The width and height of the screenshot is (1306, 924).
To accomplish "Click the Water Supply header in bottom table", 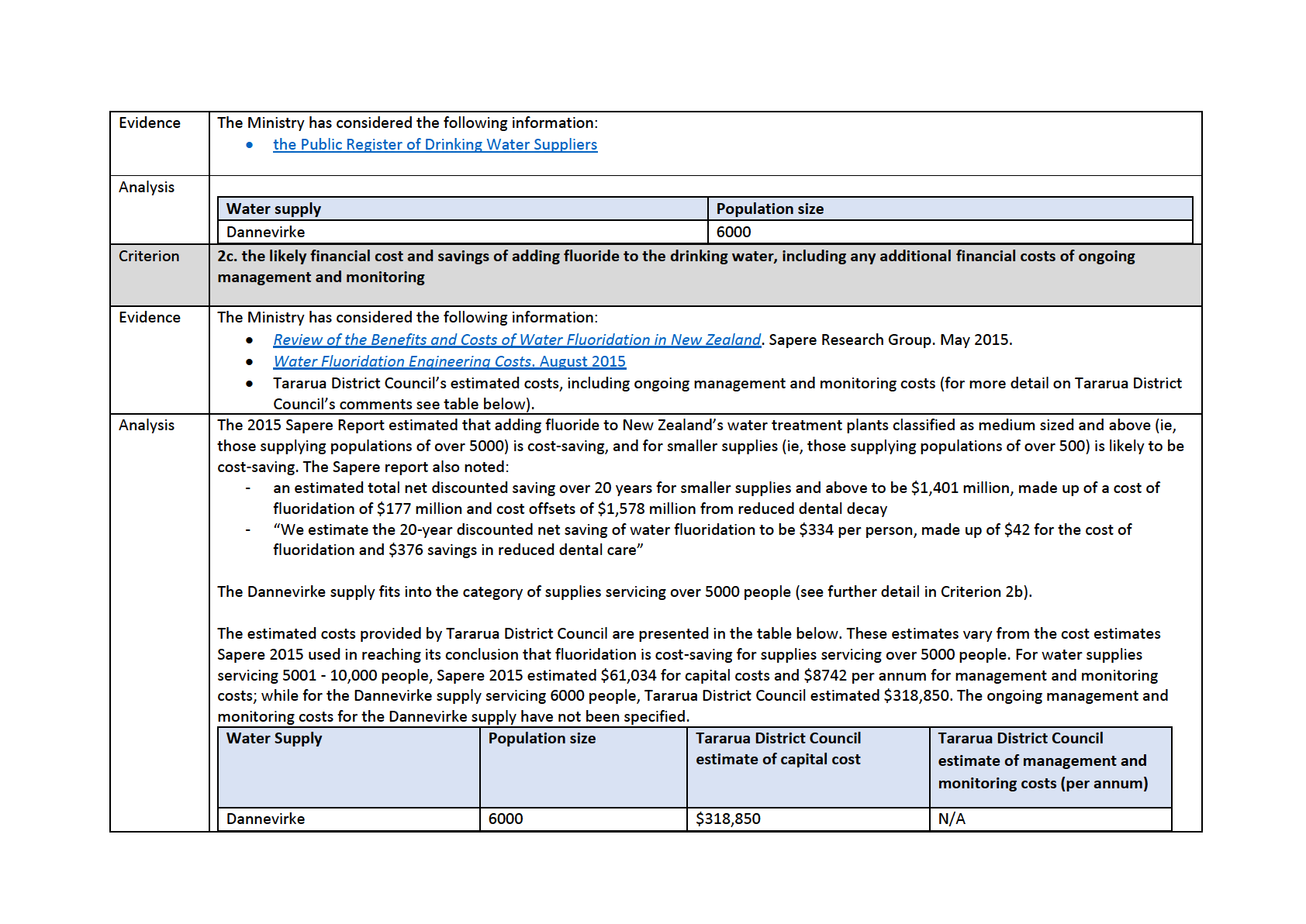I will (x=274, y=738).
